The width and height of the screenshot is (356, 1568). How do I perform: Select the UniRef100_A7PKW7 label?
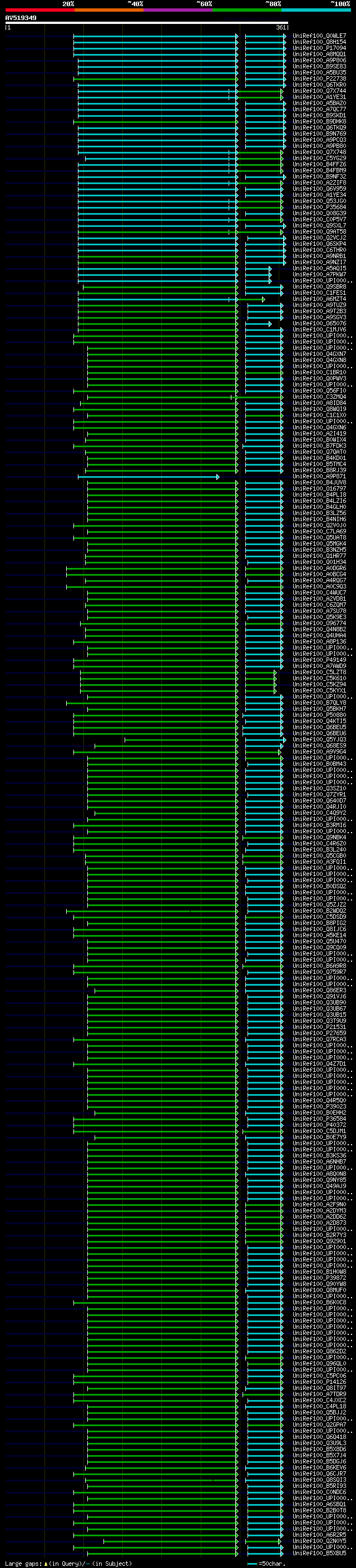click(x=319, y=275)
